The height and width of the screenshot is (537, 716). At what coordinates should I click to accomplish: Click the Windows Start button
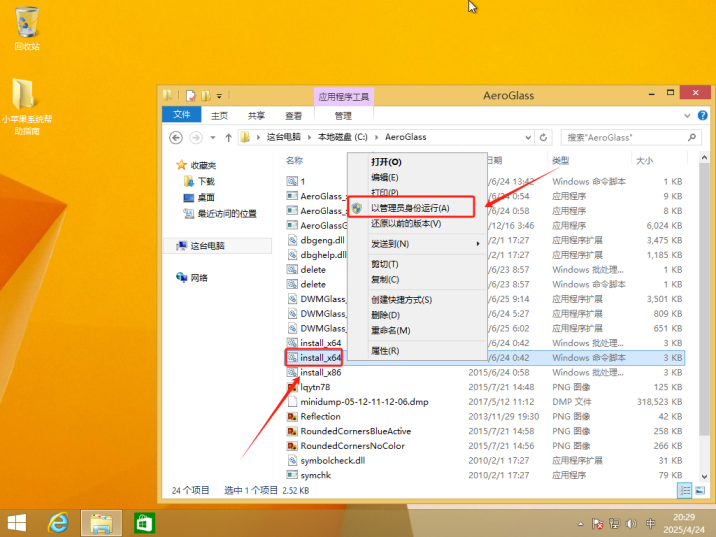point(17,523)
